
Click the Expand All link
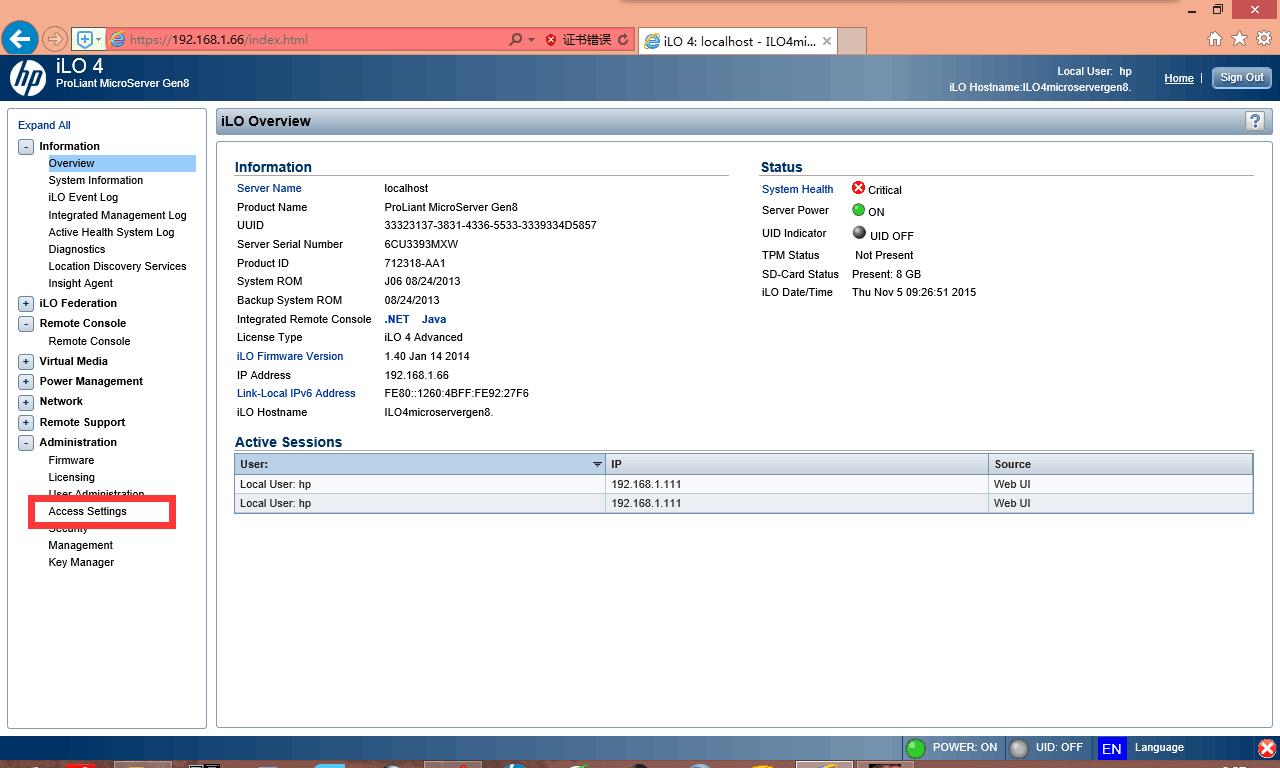(x=44, y=125)
